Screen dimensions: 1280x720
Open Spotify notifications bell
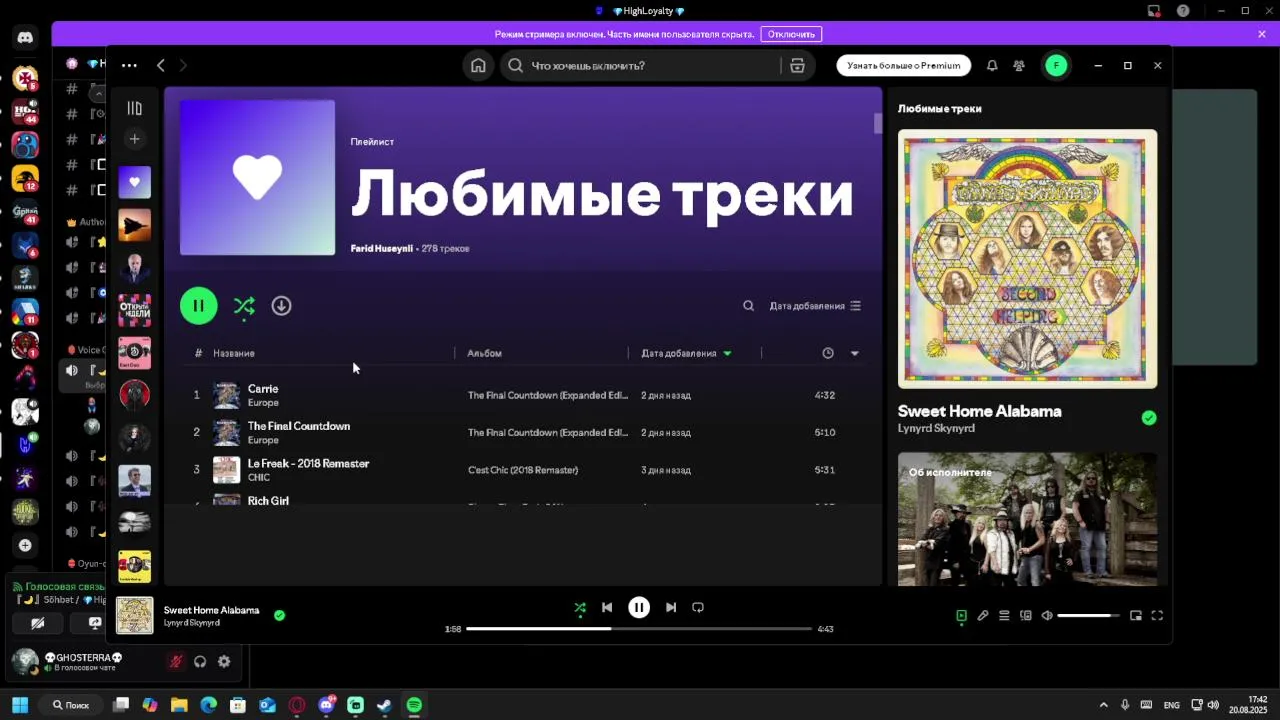coord(992,65)
